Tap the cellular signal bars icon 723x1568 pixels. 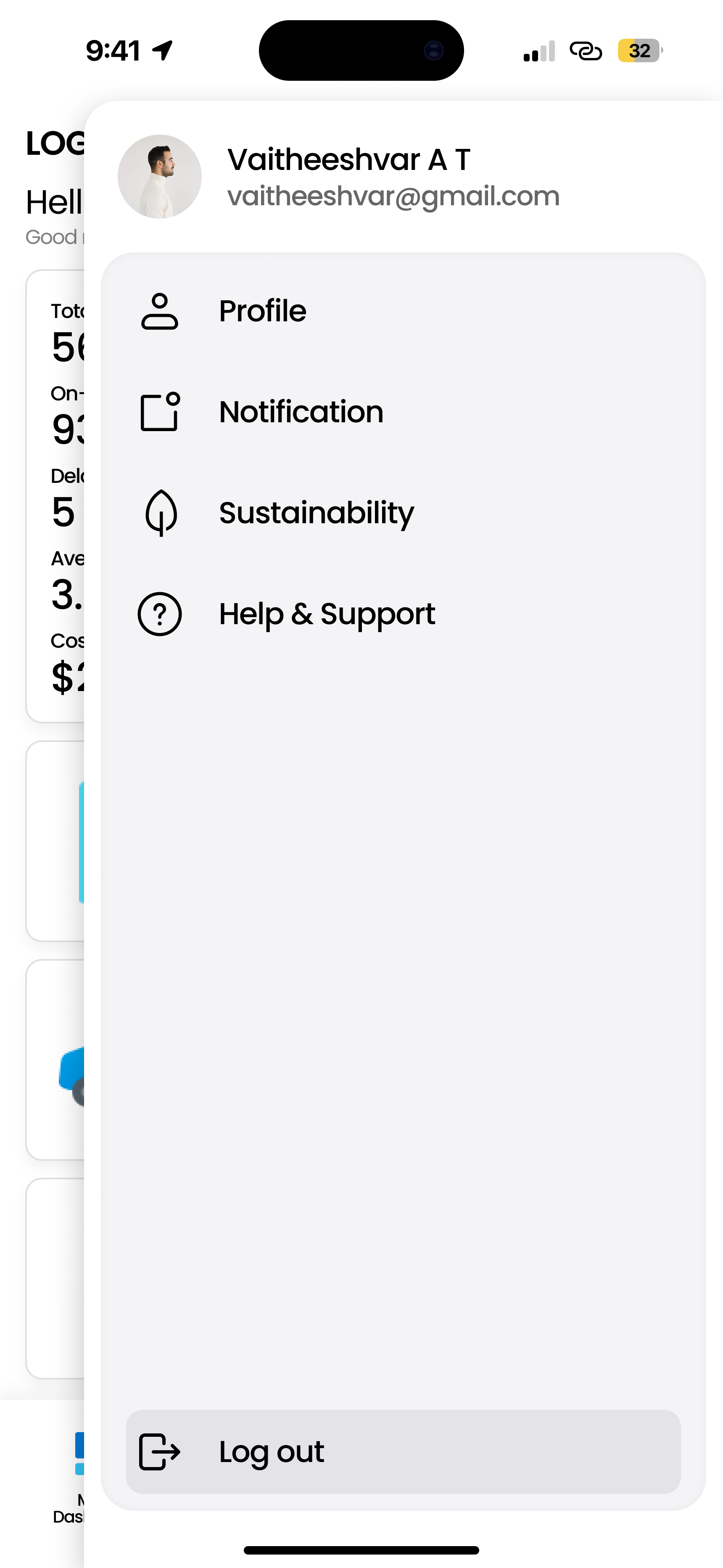click(539, 51)
